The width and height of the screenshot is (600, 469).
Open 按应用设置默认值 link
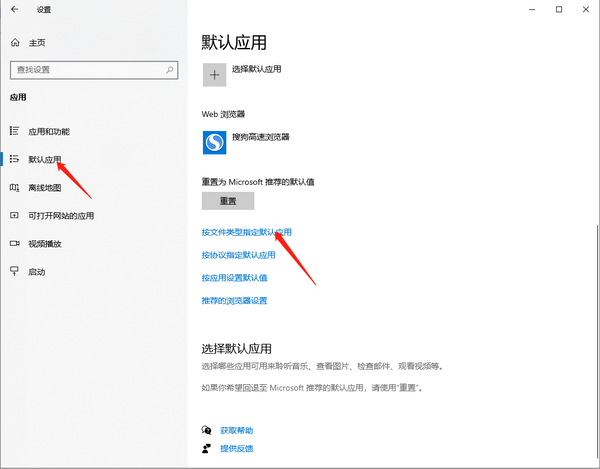(x=234, y=278)
